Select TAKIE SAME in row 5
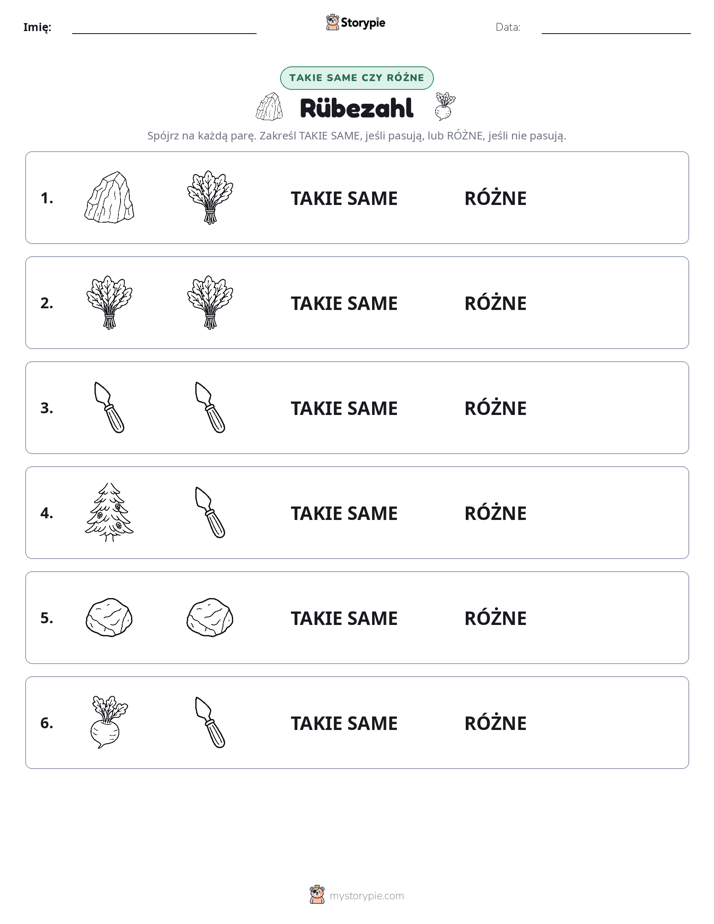This screenshot has width=714, height=924. [x=344, y=618]
